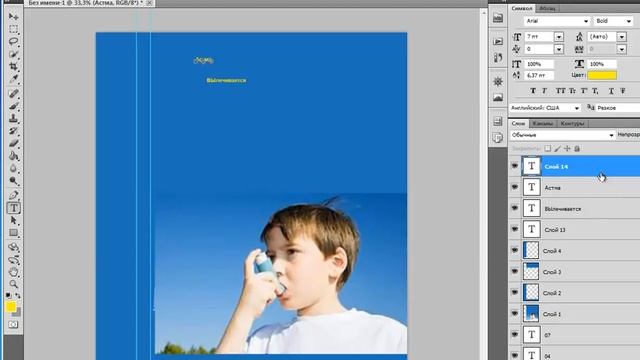Click the gray background color swatch
Screen dimensions: 640x360
17,313
